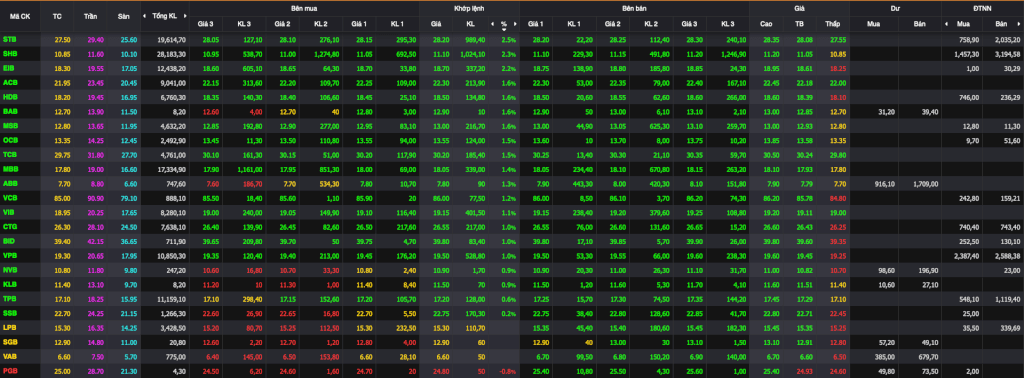Open the BID stock ticker
Viewport: 1024px width, 378px height.
9,240
